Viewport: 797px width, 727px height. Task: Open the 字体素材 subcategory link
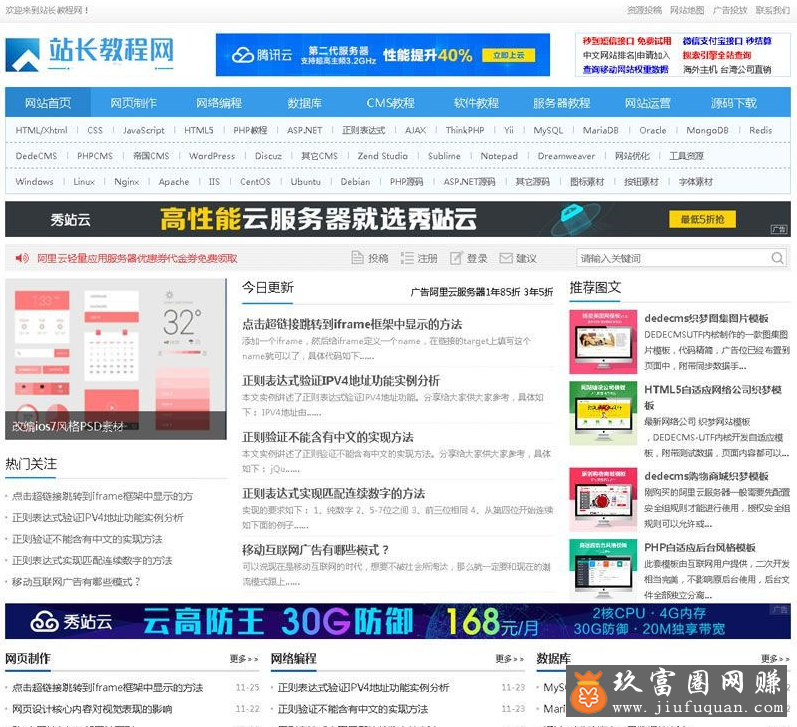696,181
